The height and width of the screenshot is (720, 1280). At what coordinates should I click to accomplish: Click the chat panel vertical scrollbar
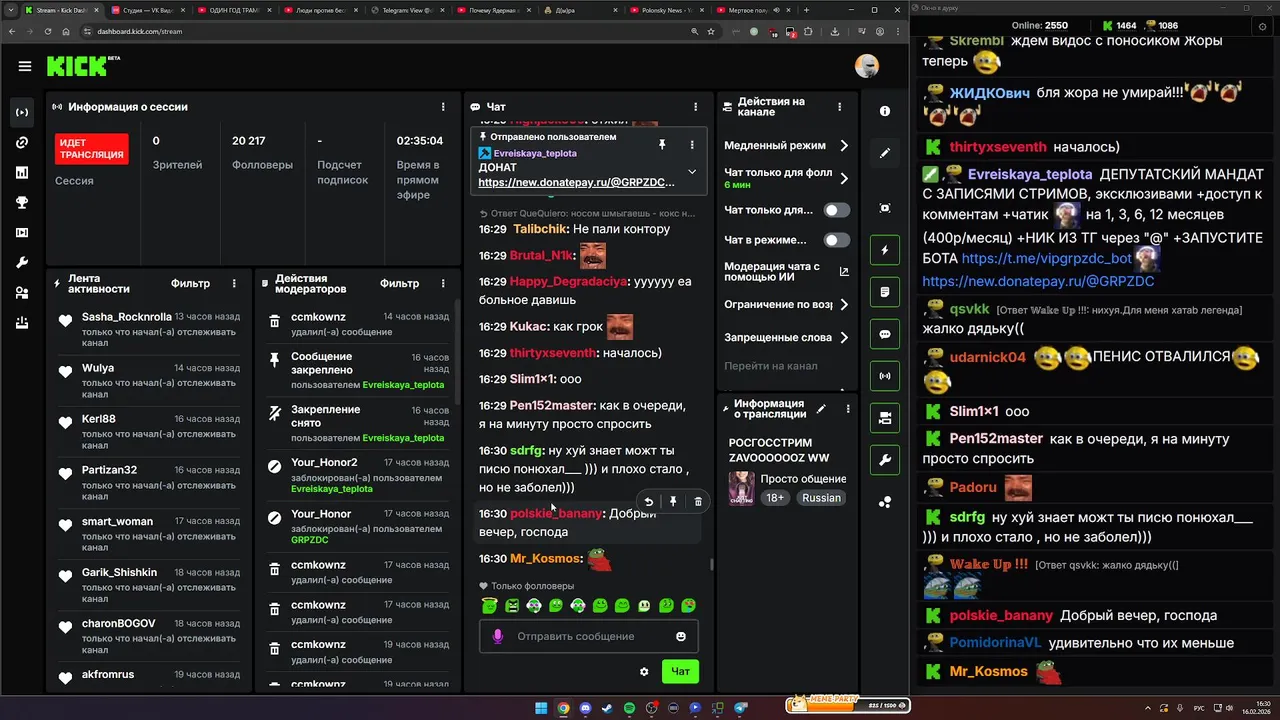[712, 564]
